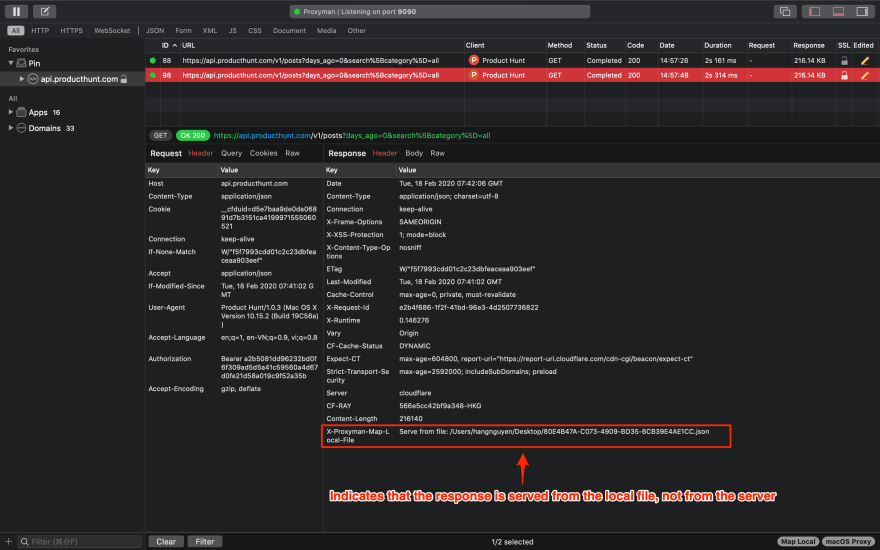Open the compose request icon
Screen dimensions: 880x550
click(x=44, y=11)
